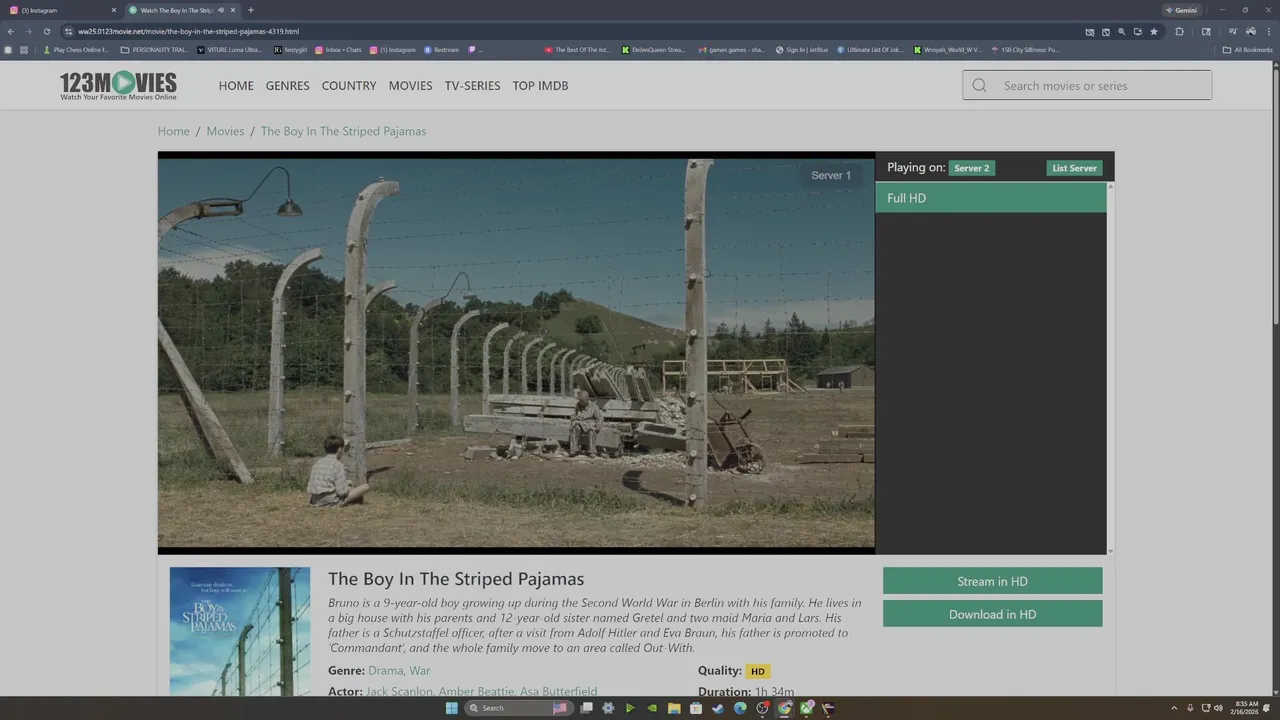This screenshot has height=720, width=1280.
Task: Select Server 2 badge
Action: 972,168
